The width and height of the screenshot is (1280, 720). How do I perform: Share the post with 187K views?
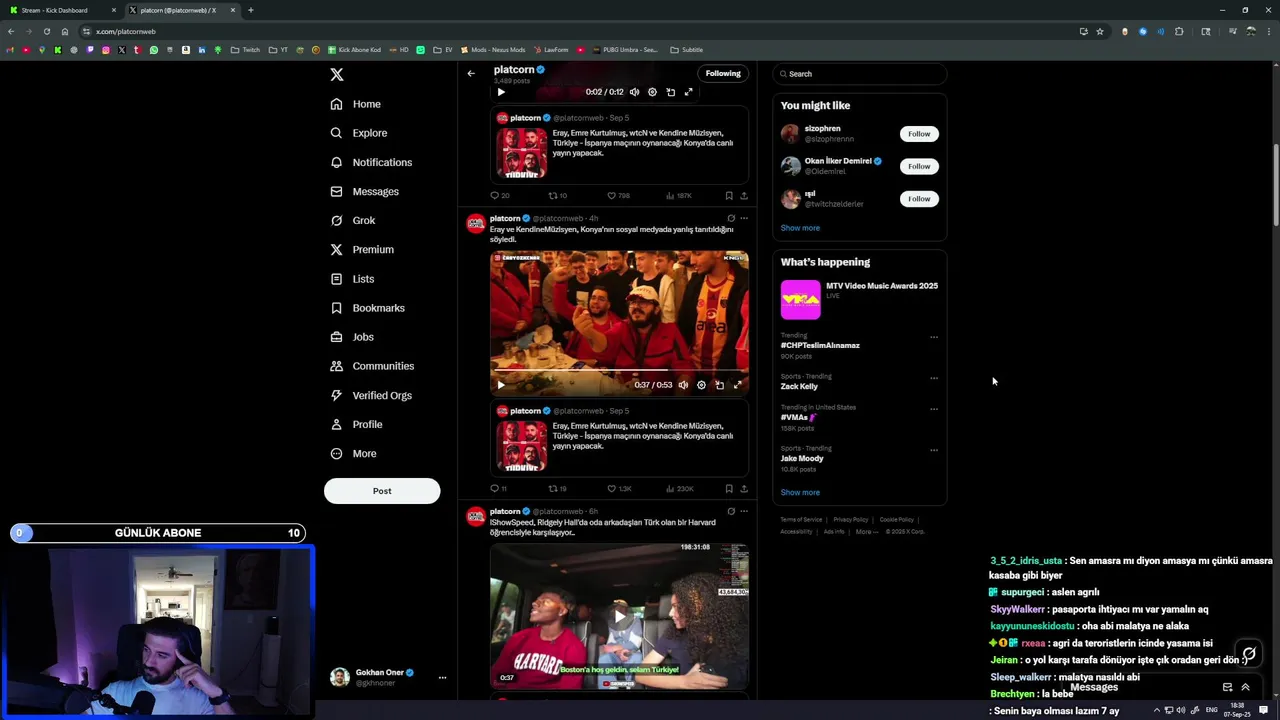point(744,196)
